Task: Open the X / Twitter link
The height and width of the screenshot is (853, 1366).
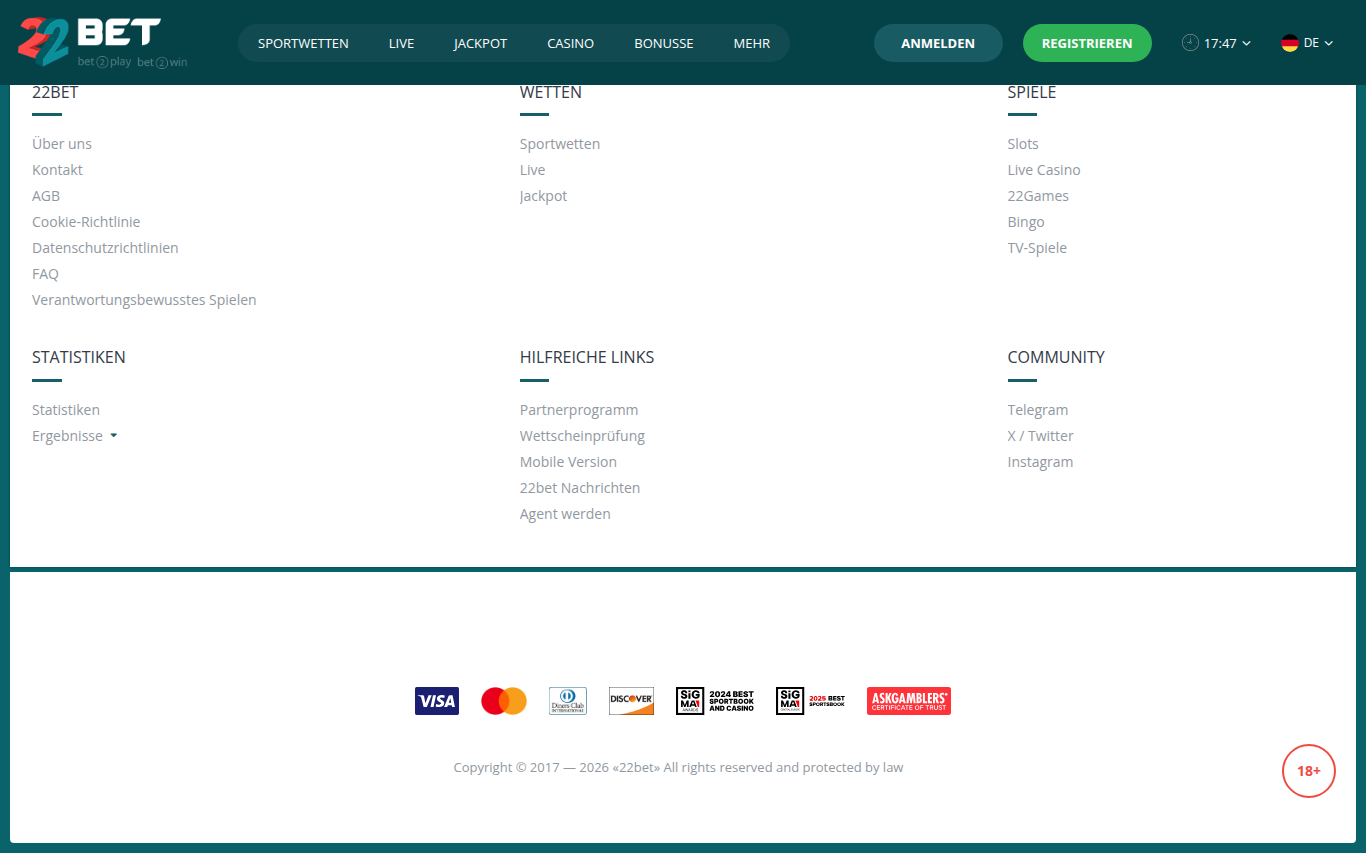Action: pos(1040,436)
